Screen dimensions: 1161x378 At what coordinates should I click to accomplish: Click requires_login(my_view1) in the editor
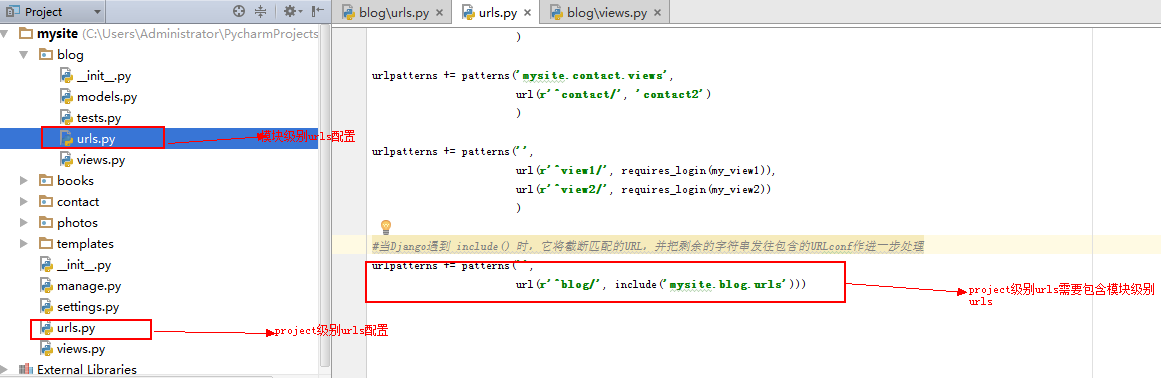tap(695, 170)
